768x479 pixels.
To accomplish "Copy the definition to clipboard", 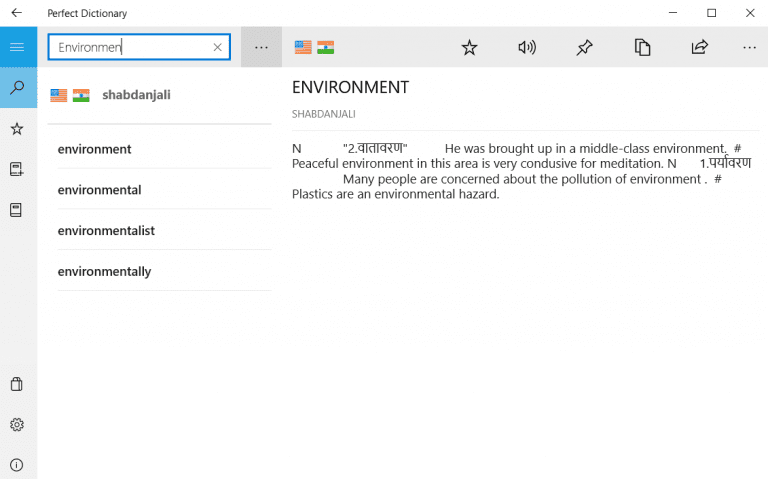I will coord(643,47).
